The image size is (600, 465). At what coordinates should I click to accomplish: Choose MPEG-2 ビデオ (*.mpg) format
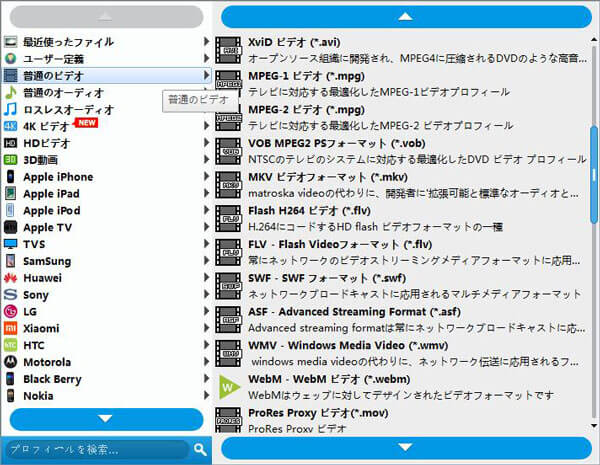[401, 117]
